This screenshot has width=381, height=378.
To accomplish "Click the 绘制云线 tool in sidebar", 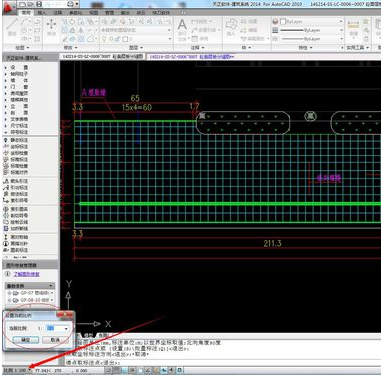I will [x=16, y=222].
